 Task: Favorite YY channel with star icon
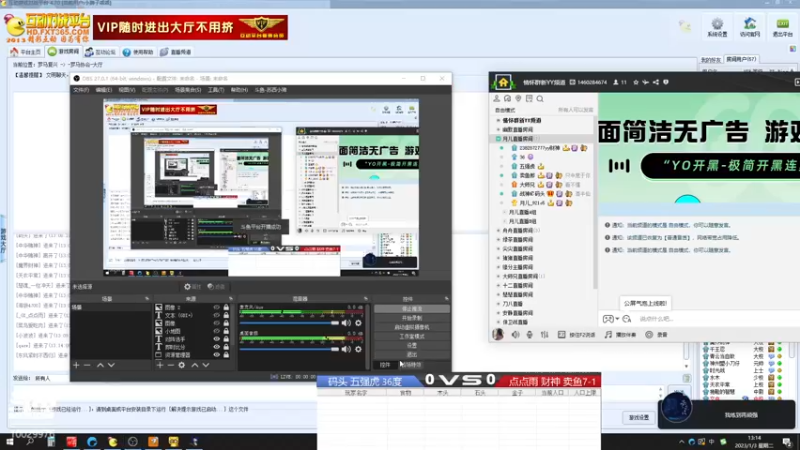(636, 82)
